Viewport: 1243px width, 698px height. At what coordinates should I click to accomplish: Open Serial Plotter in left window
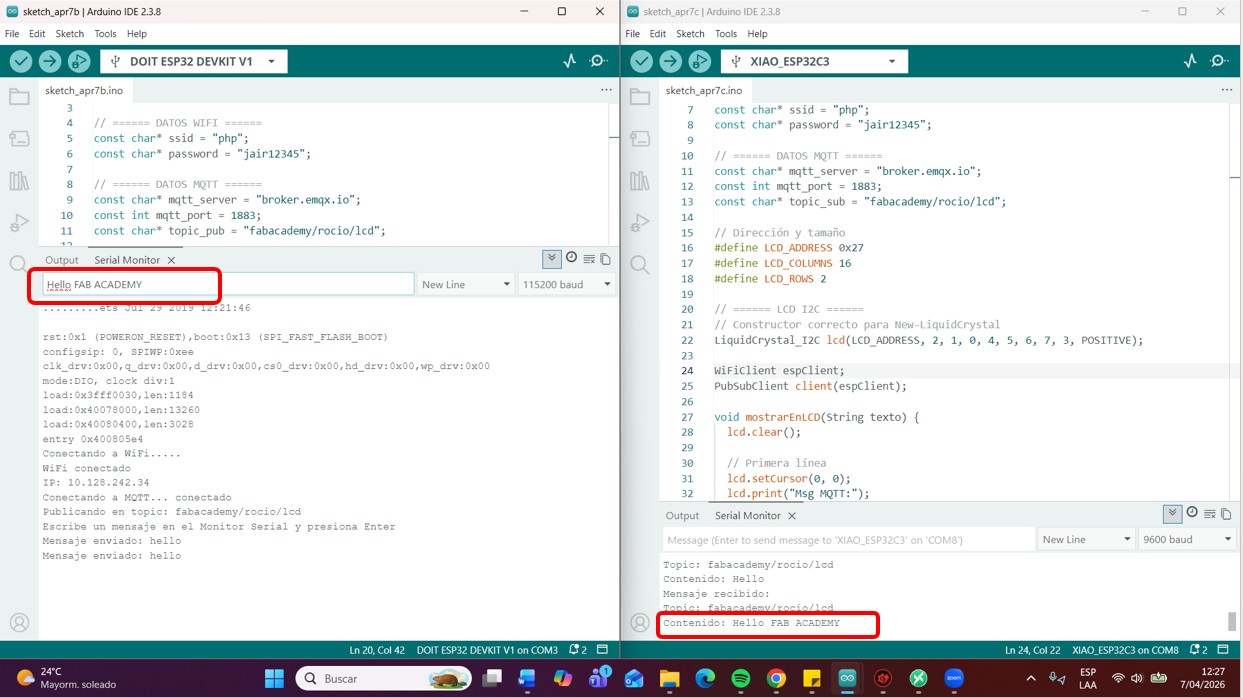click(570, 61)
